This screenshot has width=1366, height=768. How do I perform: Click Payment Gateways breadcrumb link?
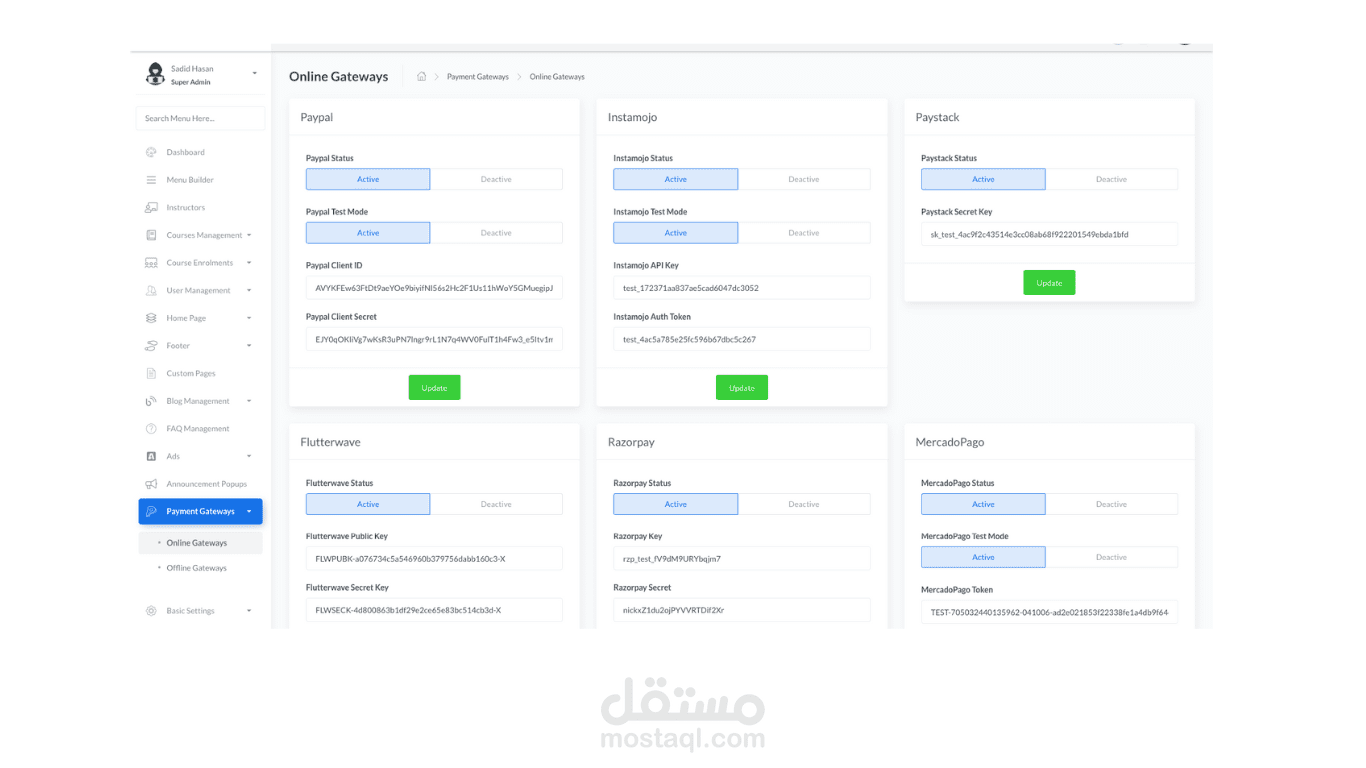pyautogui.click(x=478, y=77)
